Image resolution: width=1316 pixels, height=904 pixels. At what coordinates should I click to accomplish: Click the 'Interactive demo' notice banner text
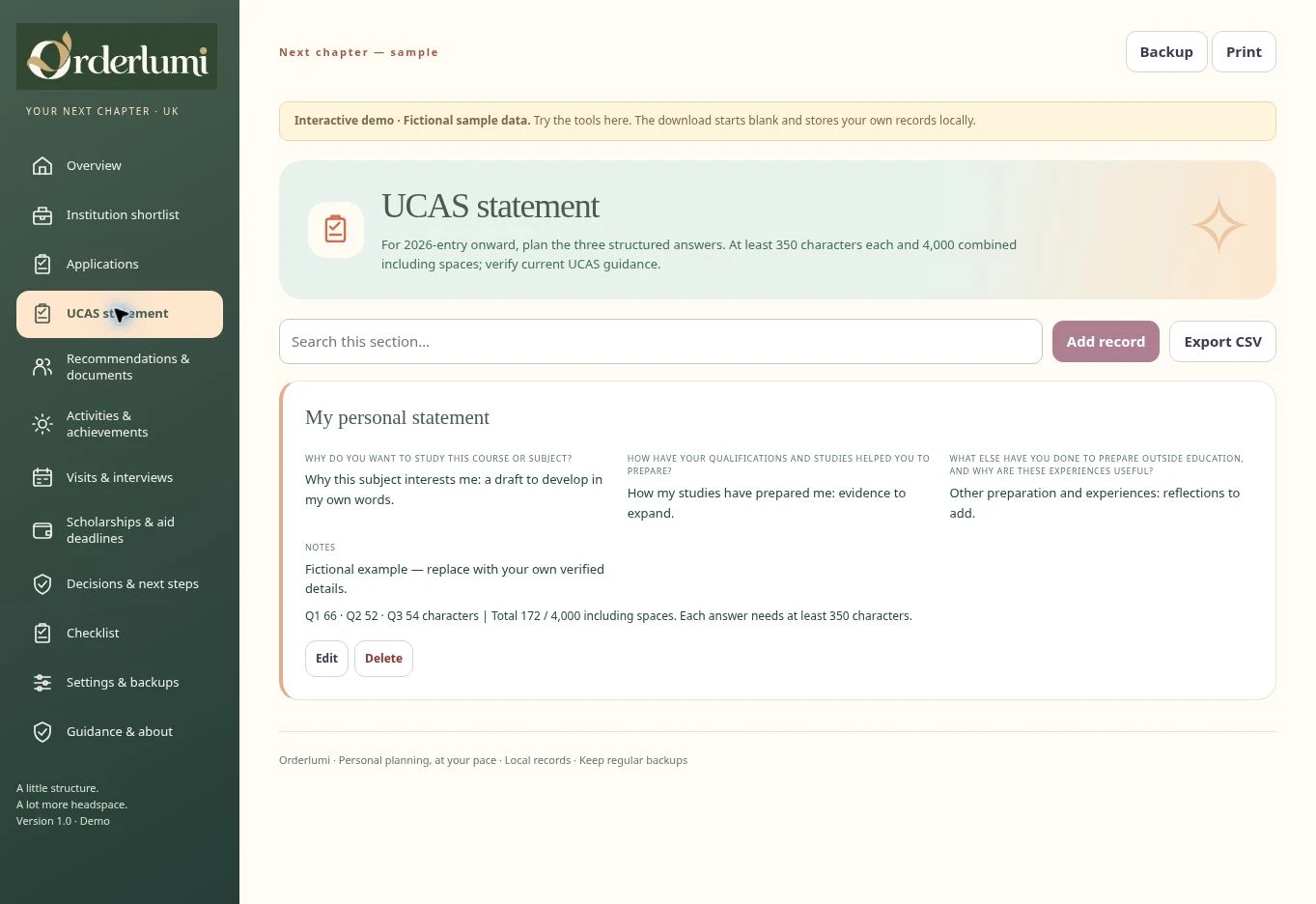coord(634,121)
